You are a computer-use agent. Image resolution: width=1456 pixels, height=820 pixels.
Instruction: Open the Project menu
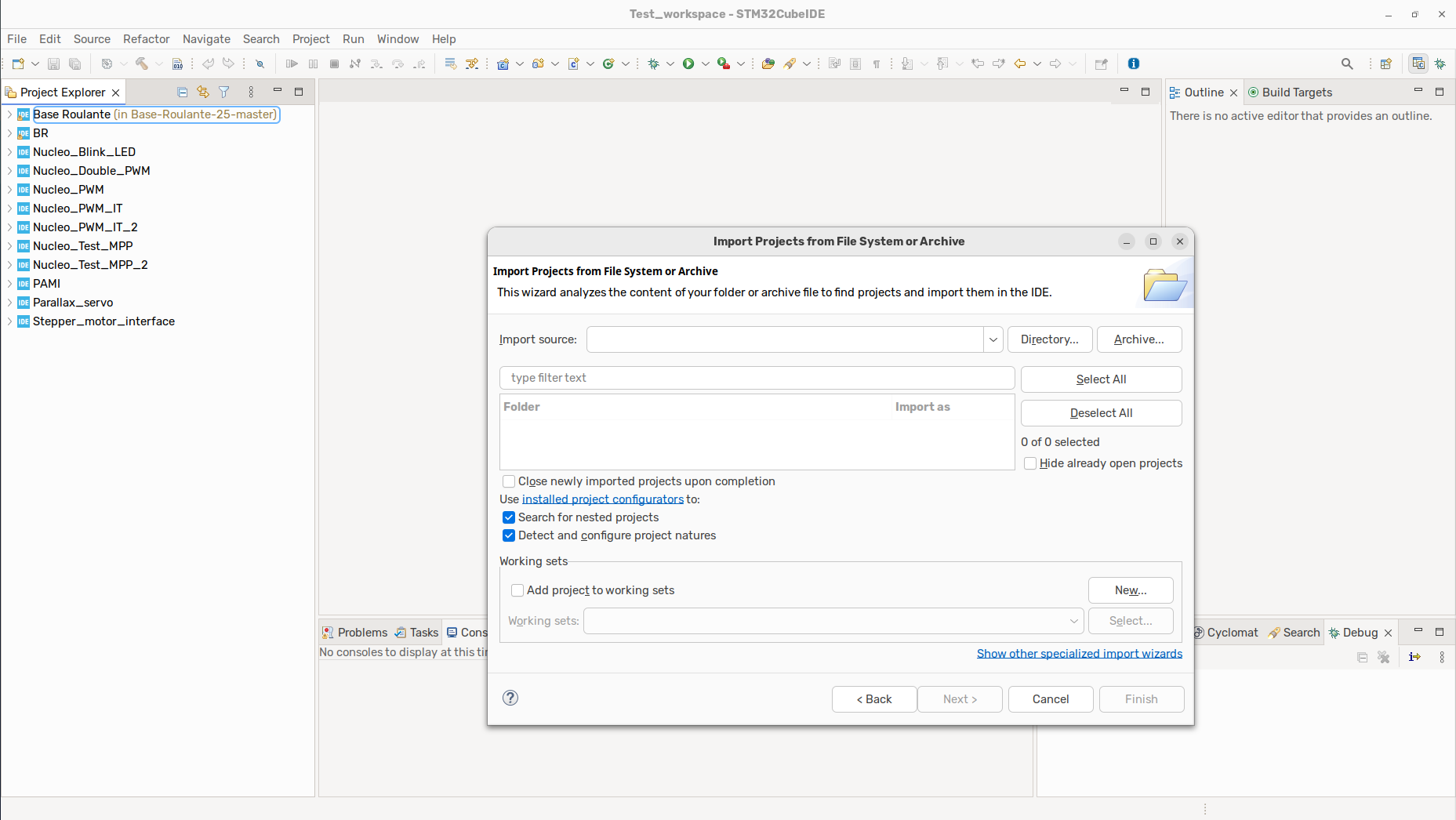311,39
